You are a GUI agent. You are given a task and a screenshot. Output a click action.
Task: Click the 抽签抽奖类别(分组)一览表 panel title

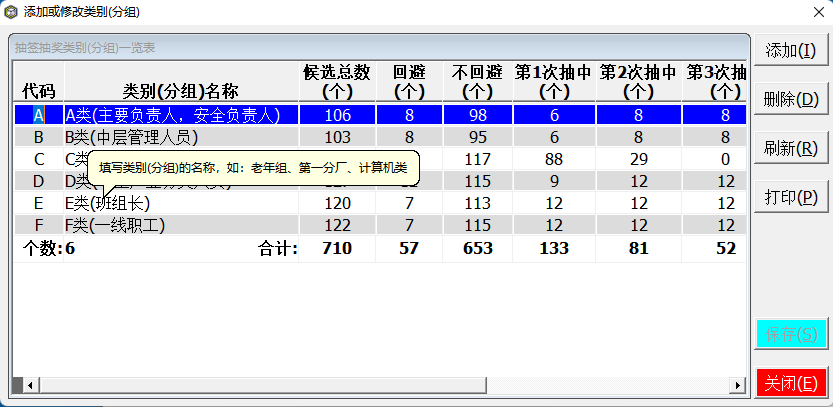(x=85, y=48)
